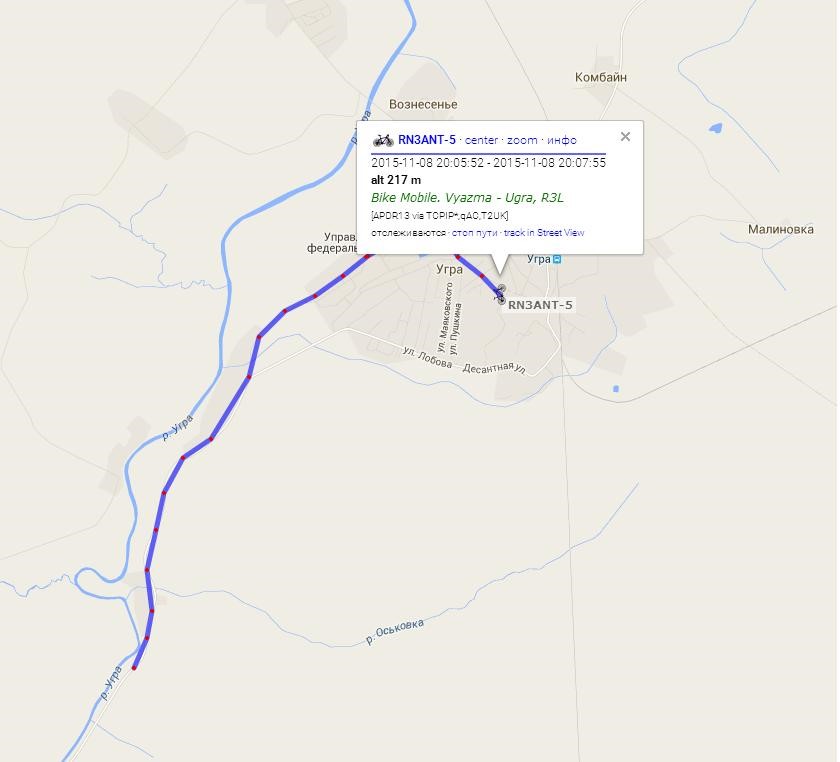Close the RN3ANT-5 info popup
This screenshot has width=840, height=762.
coord(625,137)
